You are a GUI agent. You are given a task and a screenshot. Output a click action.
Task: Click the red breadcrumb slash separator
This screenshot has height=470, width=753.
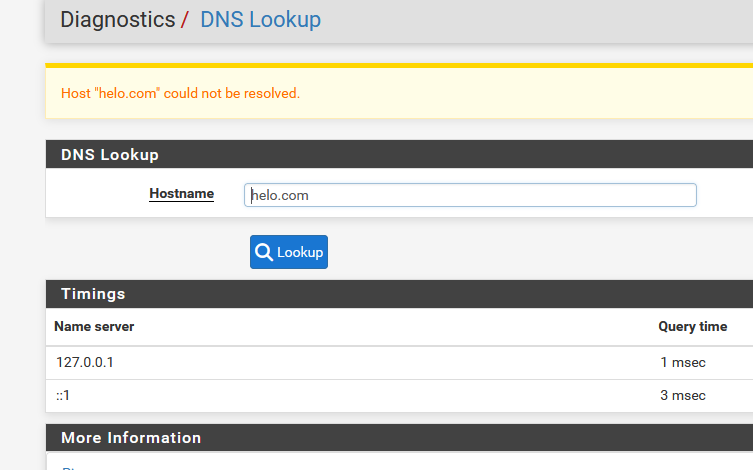[185, 20]
